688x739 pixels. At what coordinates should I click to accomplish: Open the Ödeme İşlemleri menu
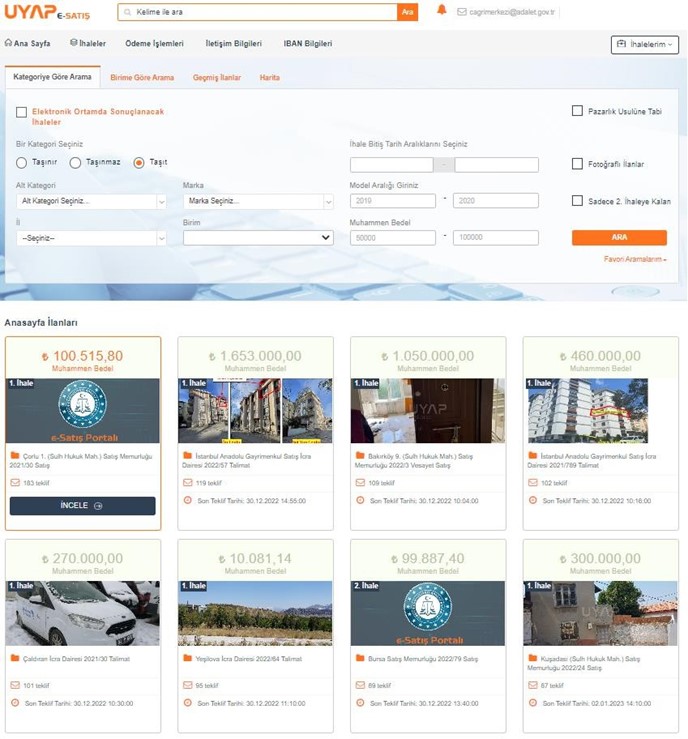[154, 44]
